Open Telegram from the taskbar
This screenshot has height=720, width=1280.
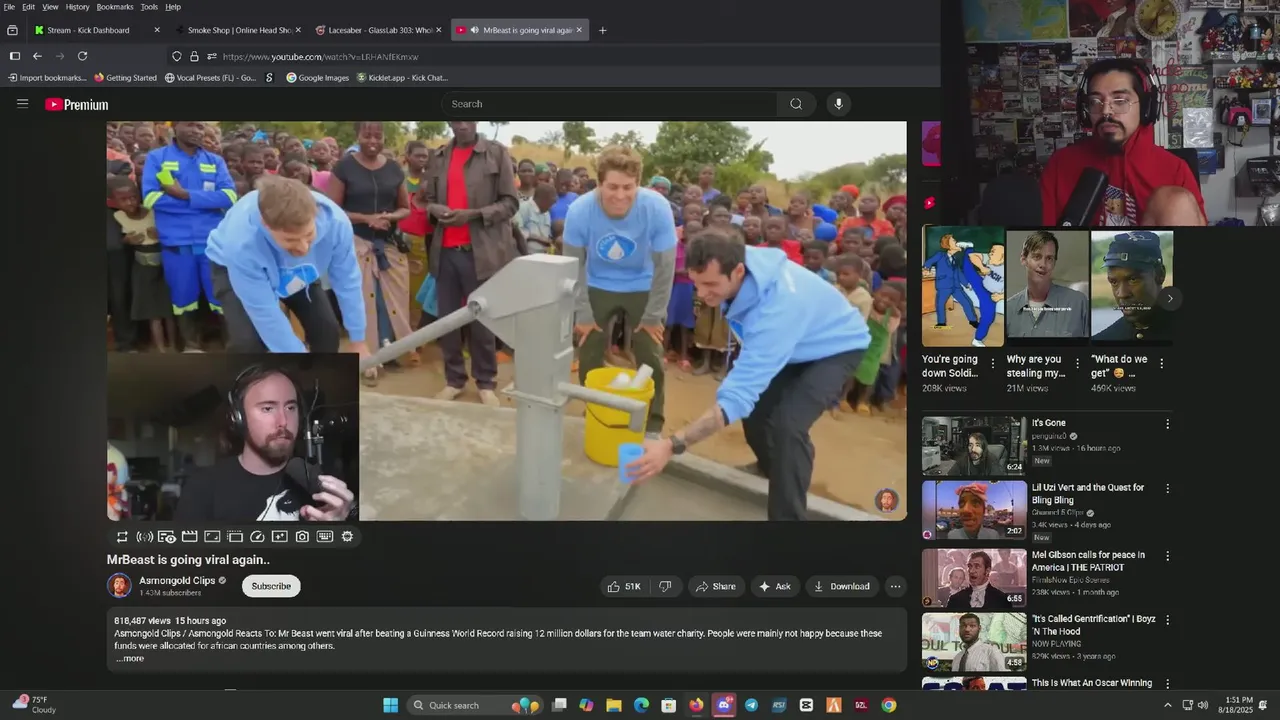751,705
